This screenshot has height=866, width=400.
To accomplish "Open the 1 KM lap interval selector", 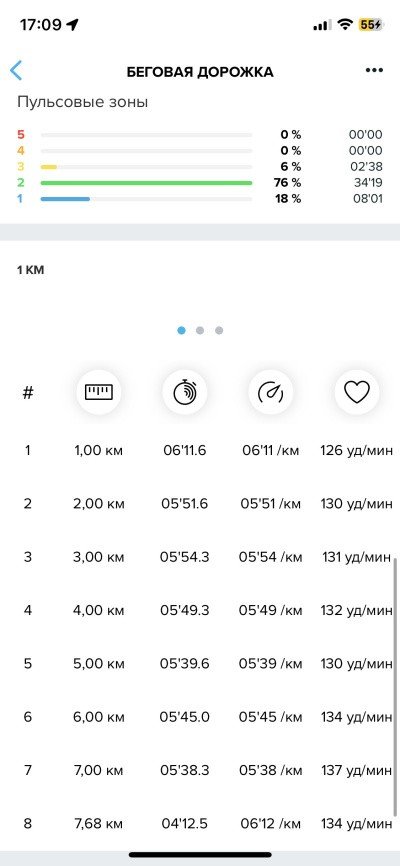I will 30,270.
